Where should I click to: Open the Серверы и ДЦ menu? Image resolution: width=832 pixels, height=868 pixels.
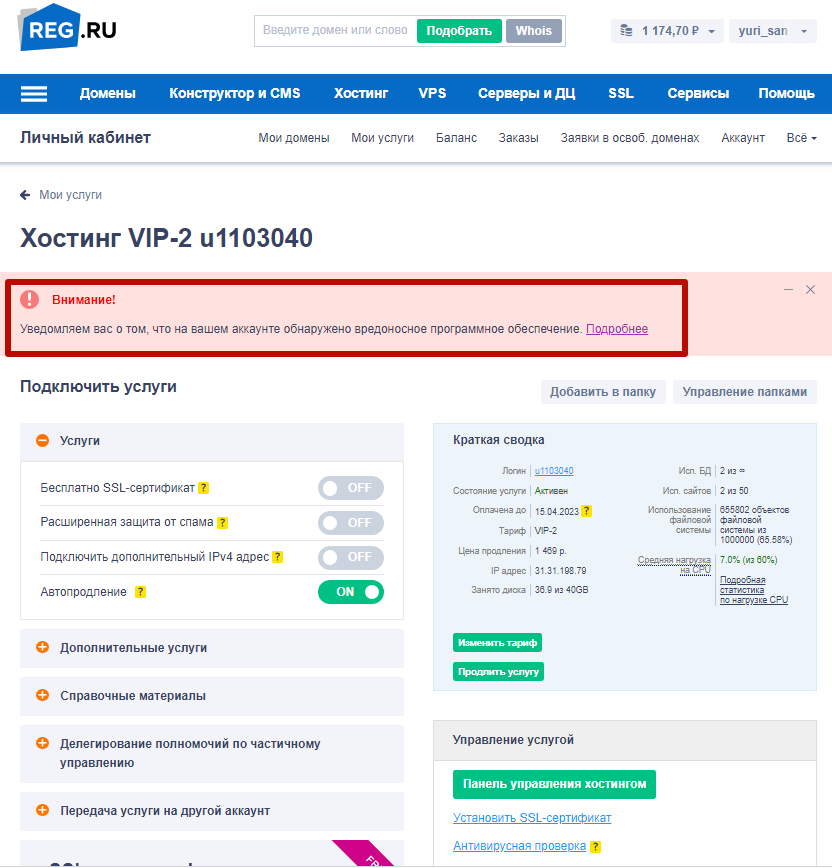point(526,94)
